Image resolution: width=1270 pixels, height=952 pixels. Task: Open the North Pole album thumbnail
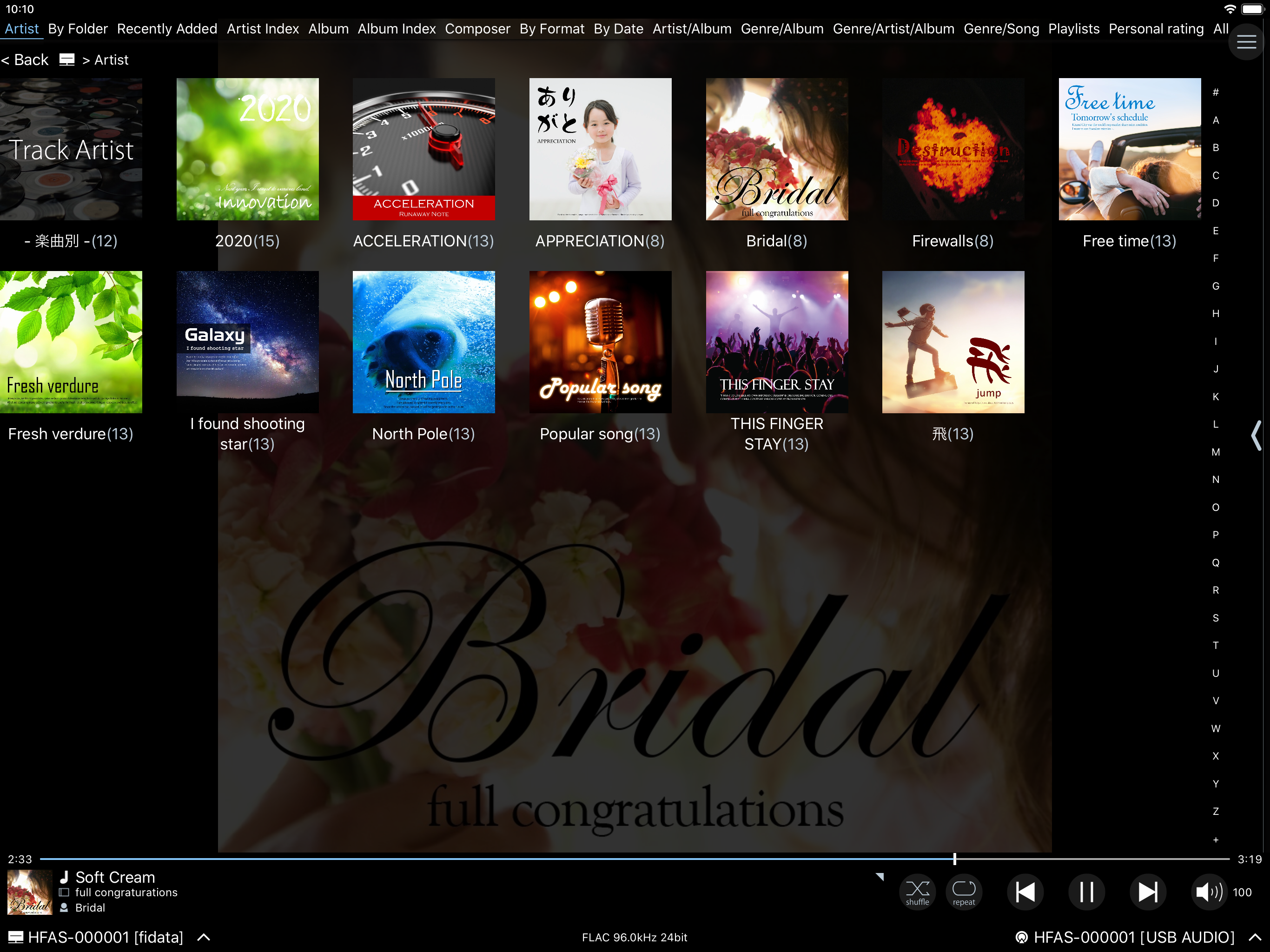tap(423, 342)
